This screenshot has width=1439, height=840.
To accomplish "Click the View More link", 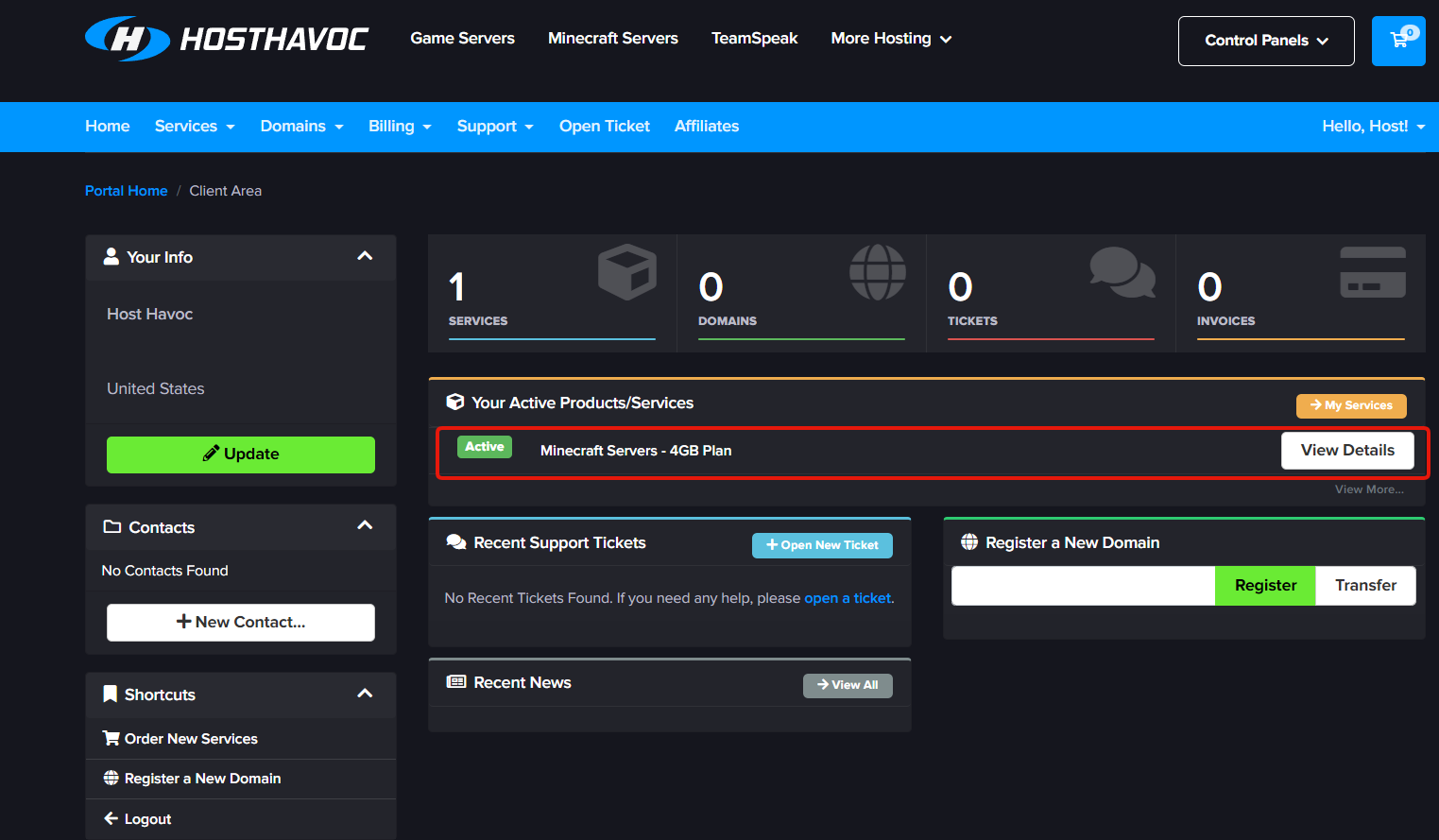I will click(1369, 489).
